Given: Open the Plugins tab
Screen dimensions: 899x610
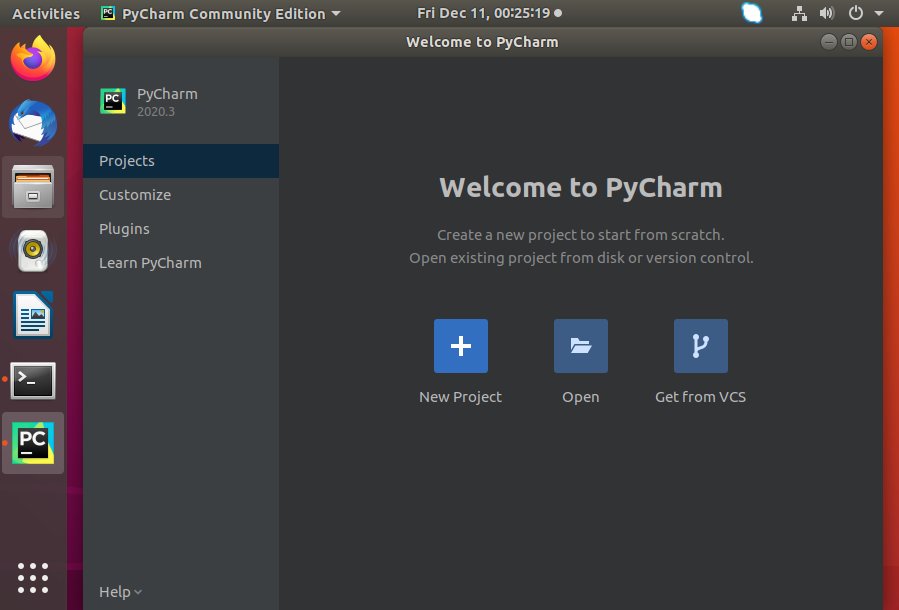Looking at the screenshot, I should click(181, 229).
